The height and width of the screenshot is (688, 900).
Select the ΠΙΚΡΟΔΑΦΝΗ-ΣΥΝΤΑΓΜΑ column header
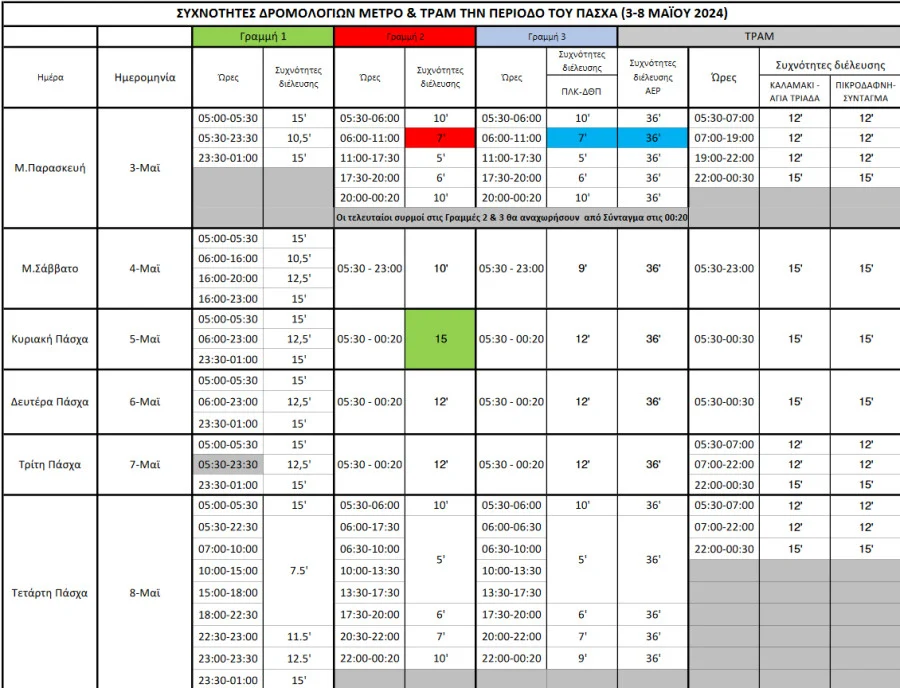pyautogui.click(x=865, y=91)
